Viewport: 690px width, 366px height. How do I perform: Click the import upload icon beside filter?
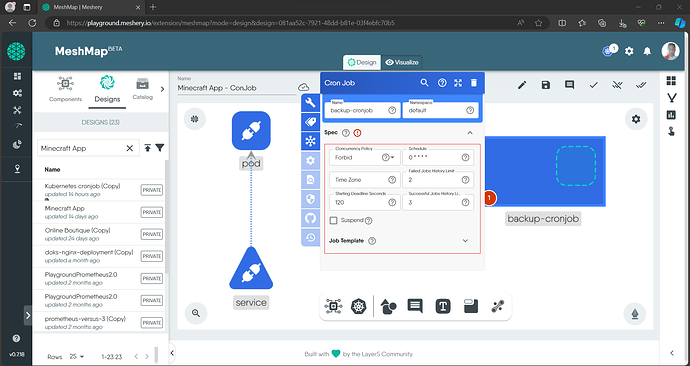148,148
